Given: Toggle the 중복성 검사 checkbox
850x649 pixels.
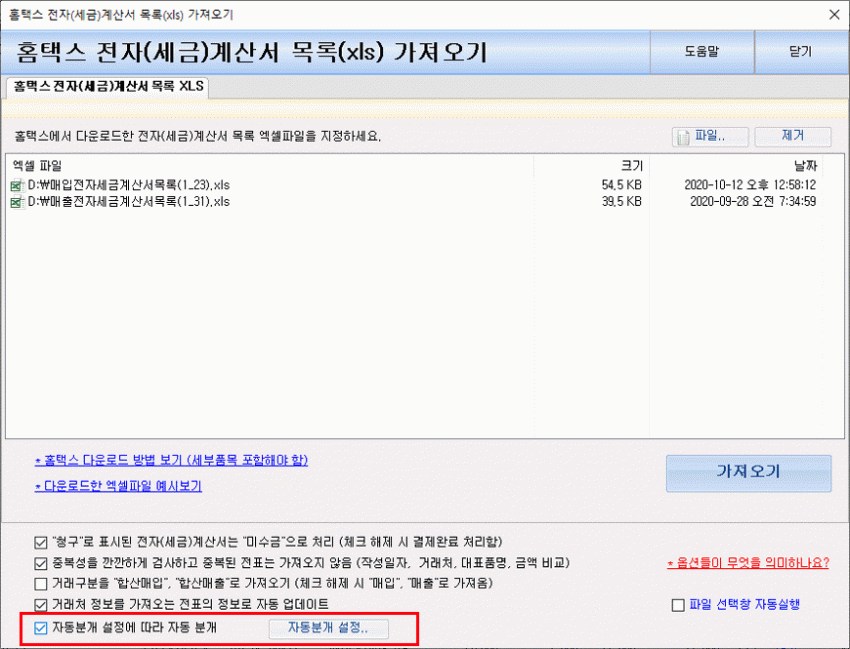Looking at the screenshot, I should click(x=41, y=563).
